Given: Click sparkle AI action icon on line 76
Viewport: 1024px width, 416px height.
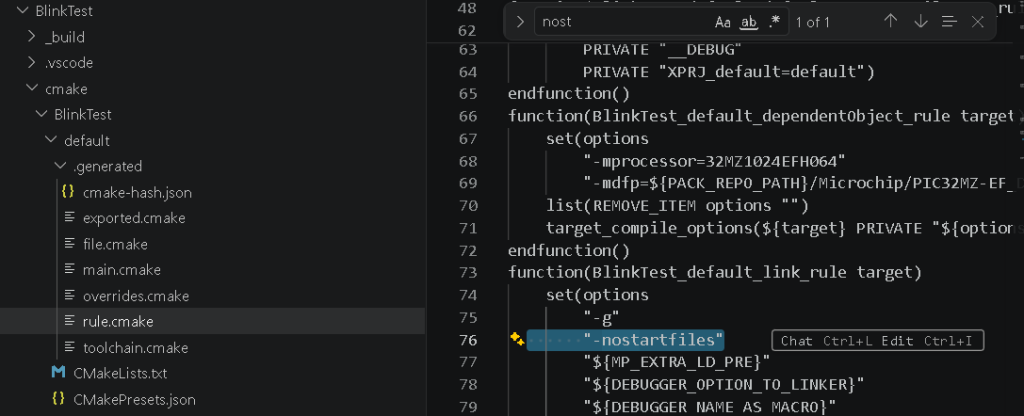Looking at the screenshot, I should tap(517, 338).
